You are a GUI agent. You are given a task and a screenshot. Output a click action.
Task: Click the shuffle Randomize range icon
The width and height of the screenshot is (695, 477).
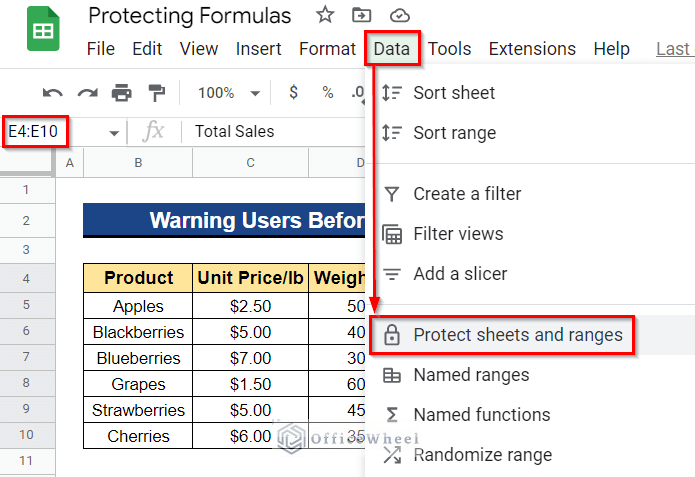(392, 455)
